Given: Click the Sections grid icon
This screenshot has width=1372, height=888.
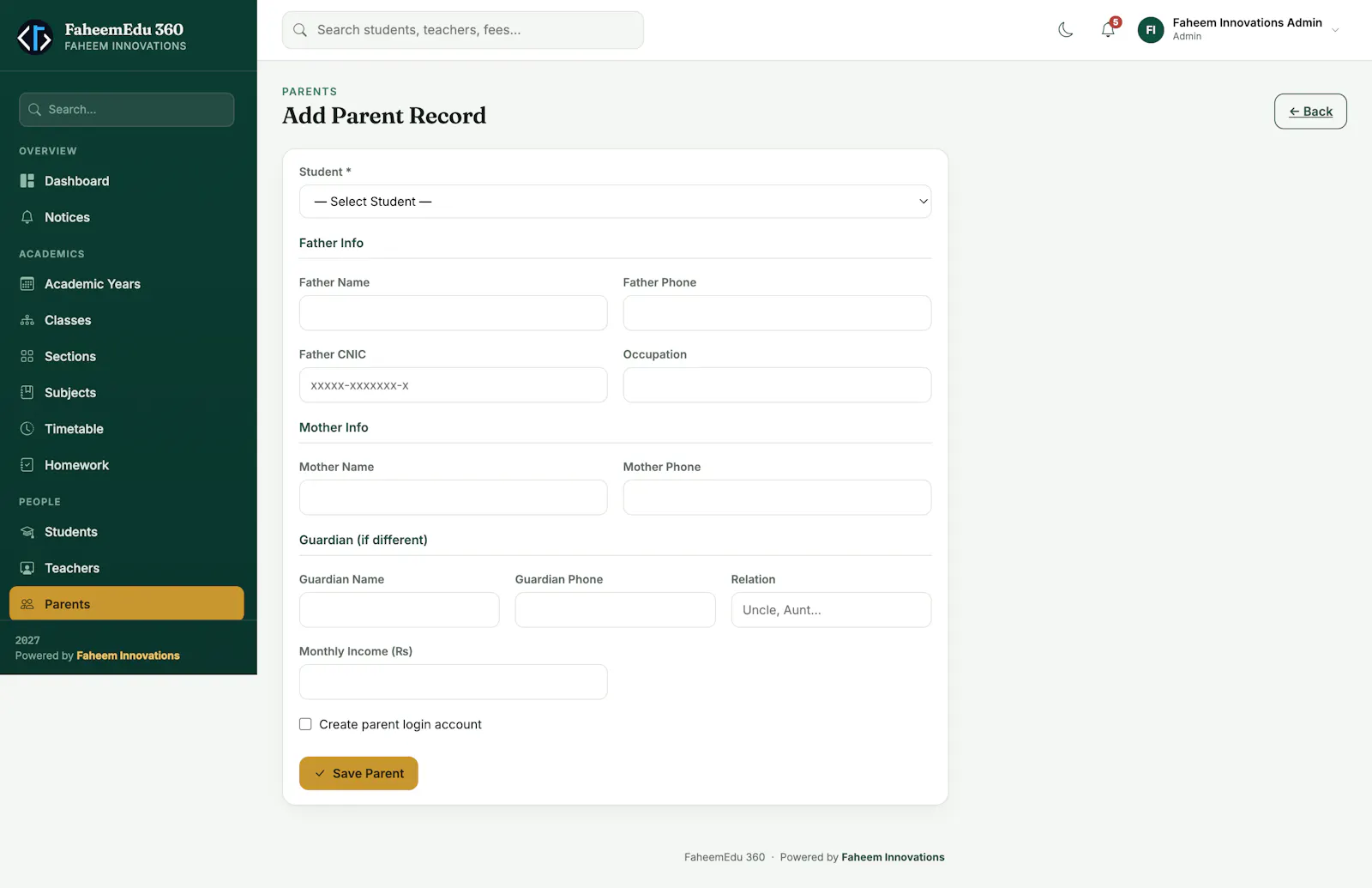Looking at the screenshot, I should pyautogui.click(x=27, y=356).
